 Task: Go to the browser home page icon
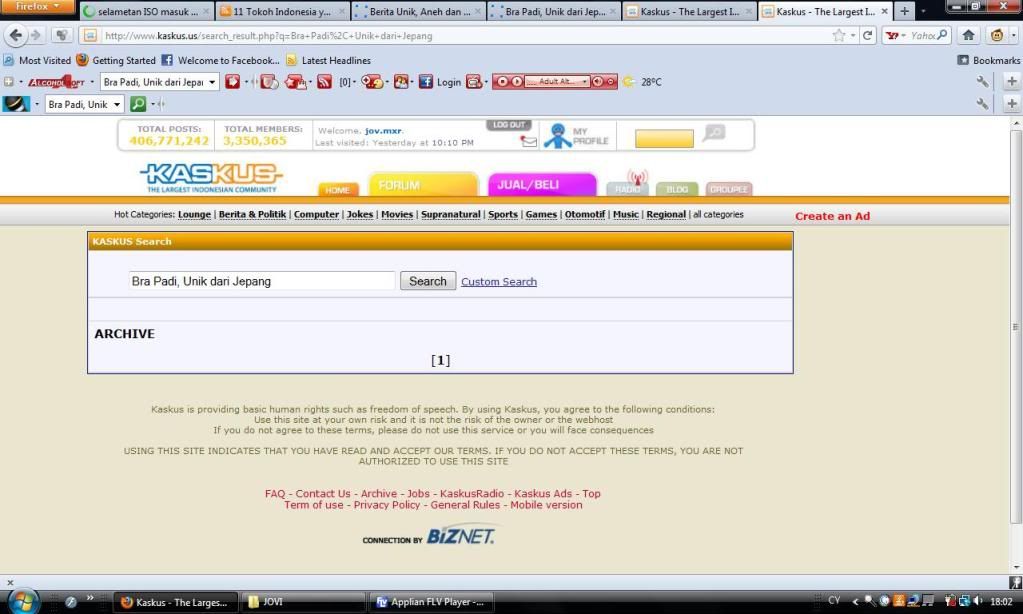pyautogui.click(x=968, y=35)
